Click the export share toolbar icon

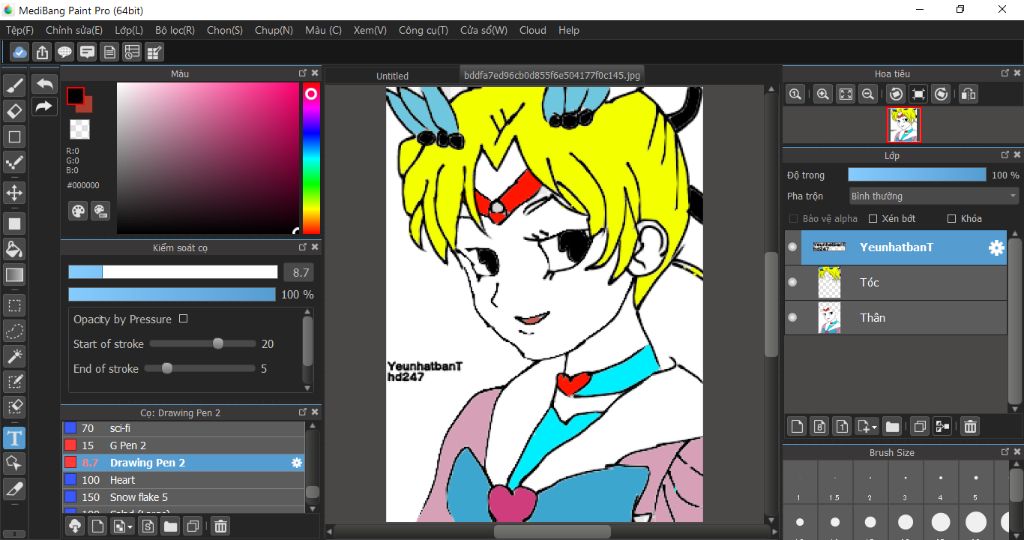coord(42,52)
